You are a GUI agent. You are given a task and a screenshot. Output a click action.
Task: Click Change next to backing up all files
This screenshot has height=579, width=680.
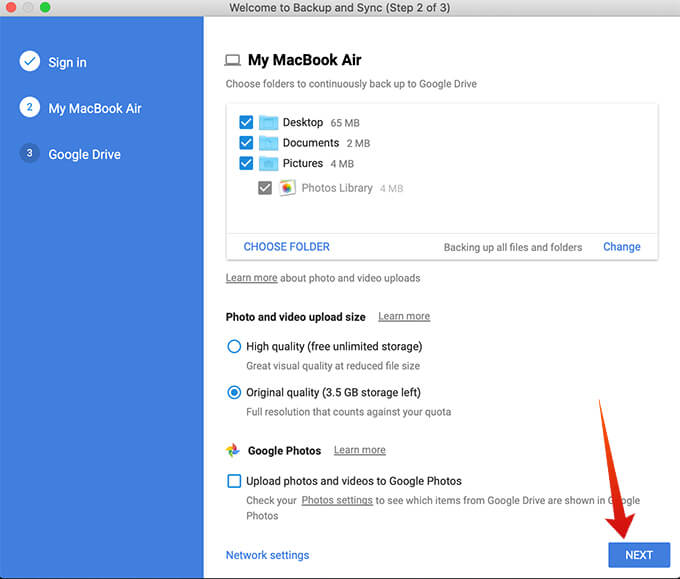621,247
